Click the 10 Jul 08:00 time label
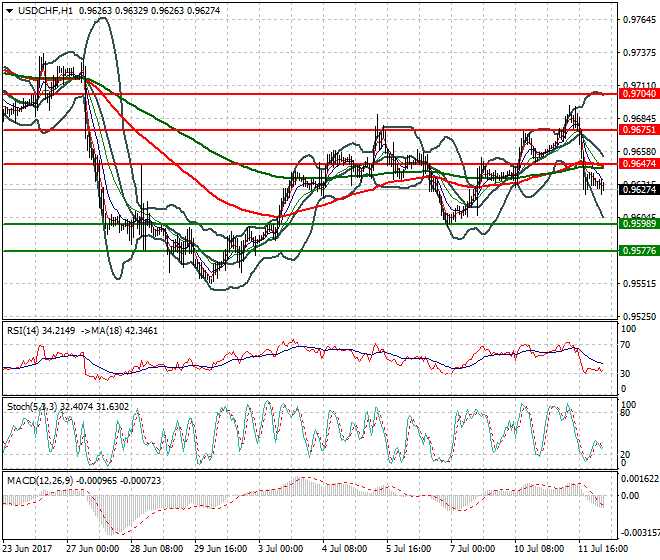This screenshot has width=660, height=560. pyautogui.click(x=540, y=549)
